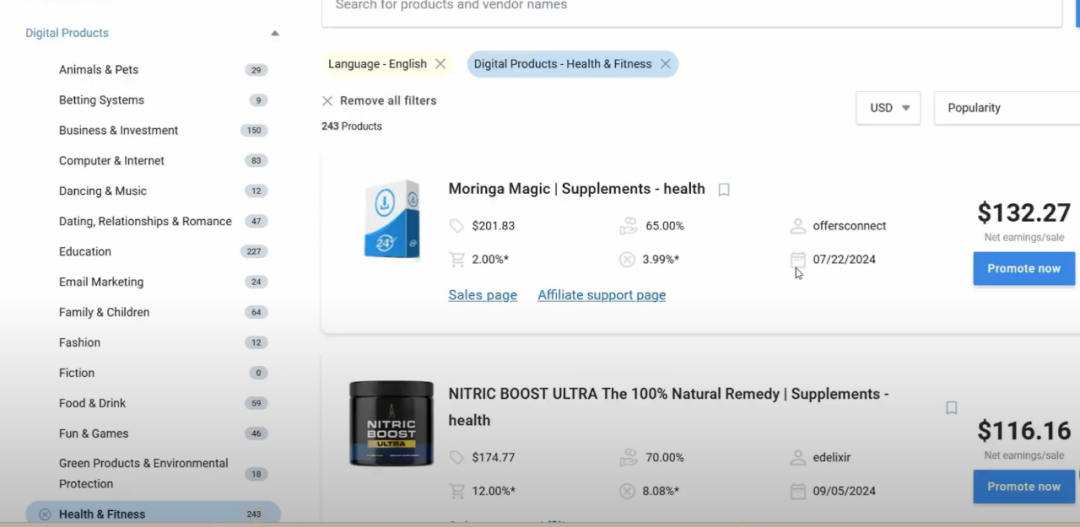Open the Affiliate support page link
Screen dimensions: 1080x527
click(601, 295)
